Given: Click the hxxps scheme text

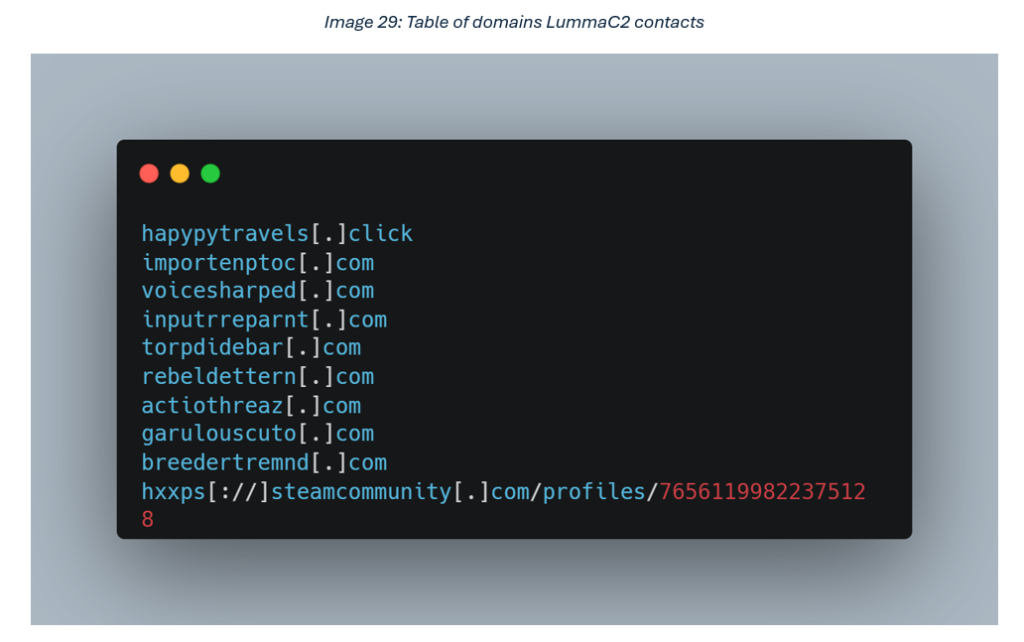Looking at the screenshot, I should [x=173, y=492].
